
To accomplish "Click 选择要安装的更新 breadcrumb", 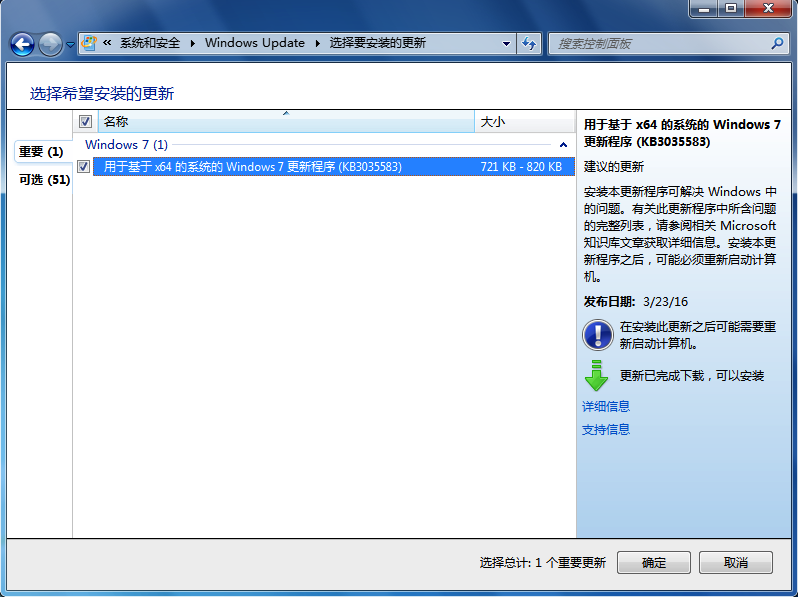I will tap(377, 43).
